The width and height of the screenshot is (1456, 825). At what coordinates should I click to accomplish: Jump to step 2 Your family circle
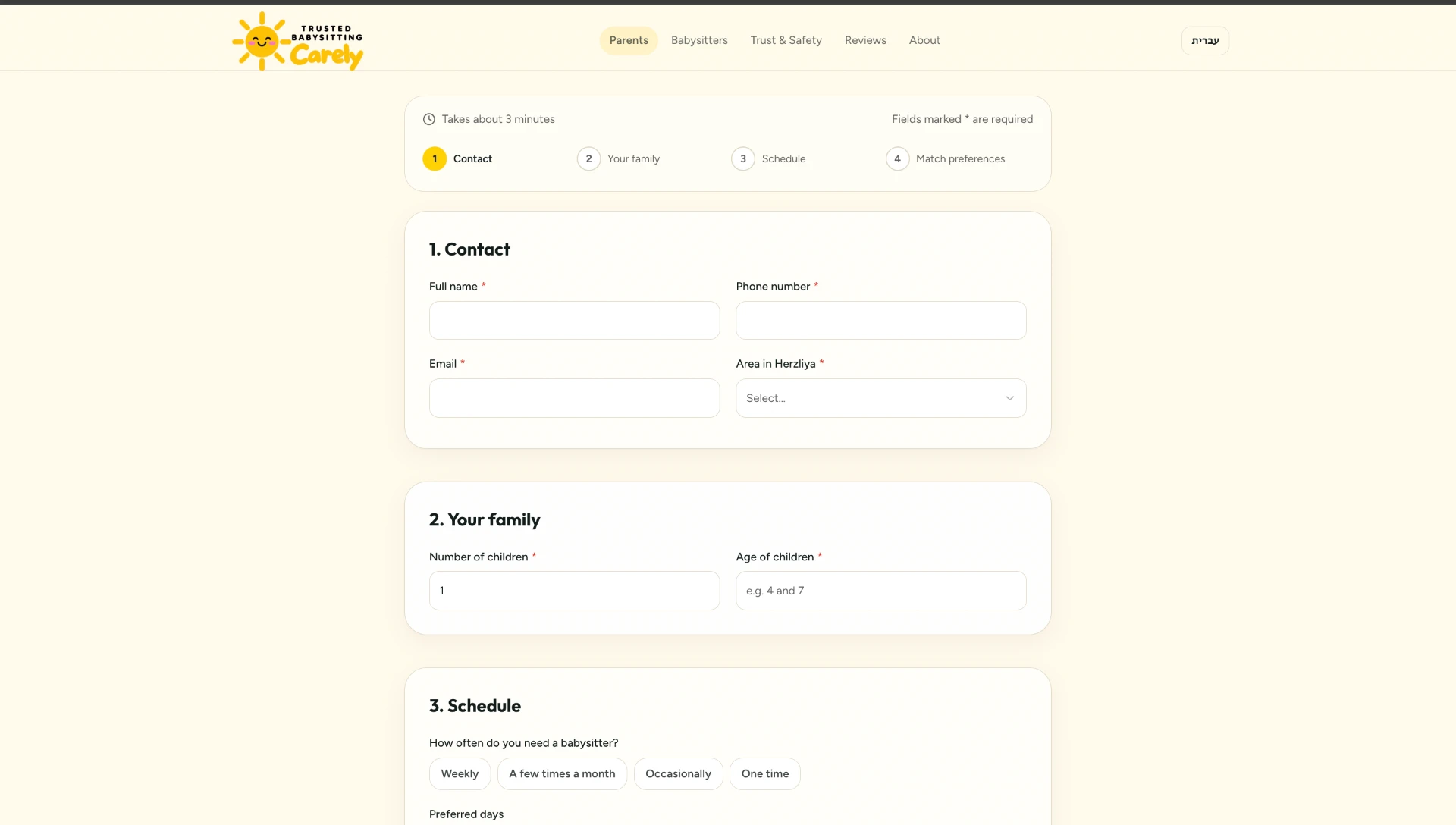pos(588,158)
